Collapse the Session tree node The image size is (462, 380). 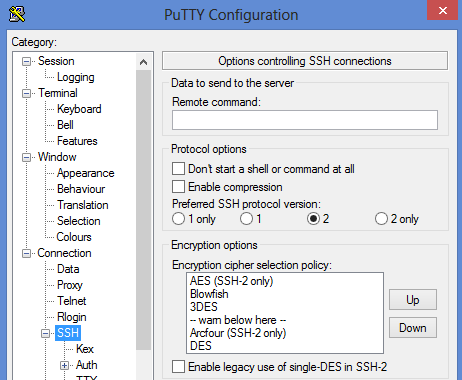(x=26, y=61)
